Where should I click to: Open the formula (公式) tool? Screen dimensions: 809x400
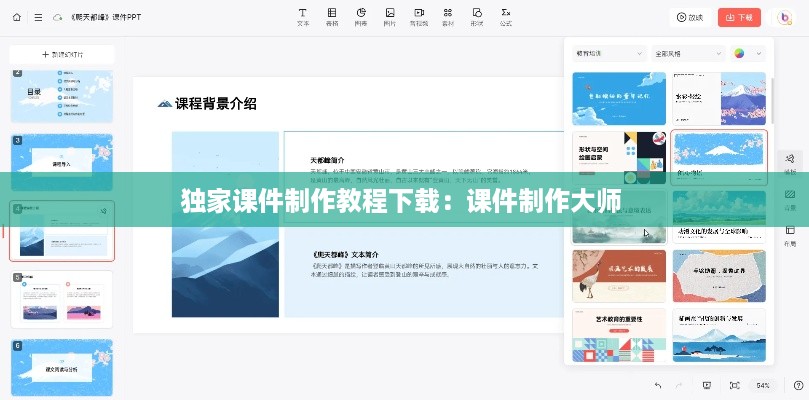[x=506, y=17]
